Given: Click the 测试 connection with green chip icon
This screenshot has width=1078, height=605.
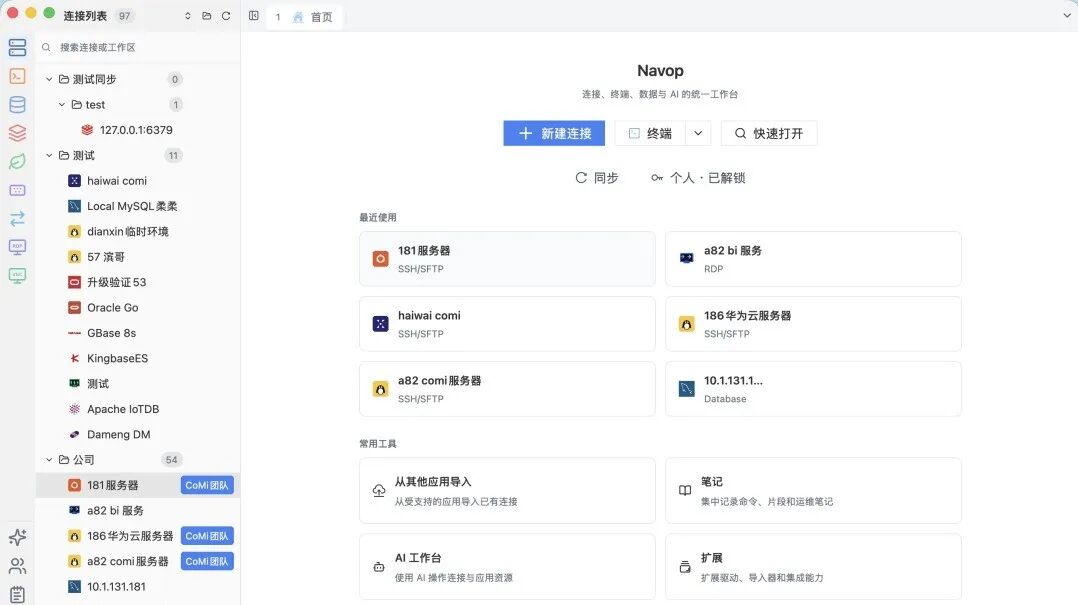Looking at the screenshot, I should (138, 384).
